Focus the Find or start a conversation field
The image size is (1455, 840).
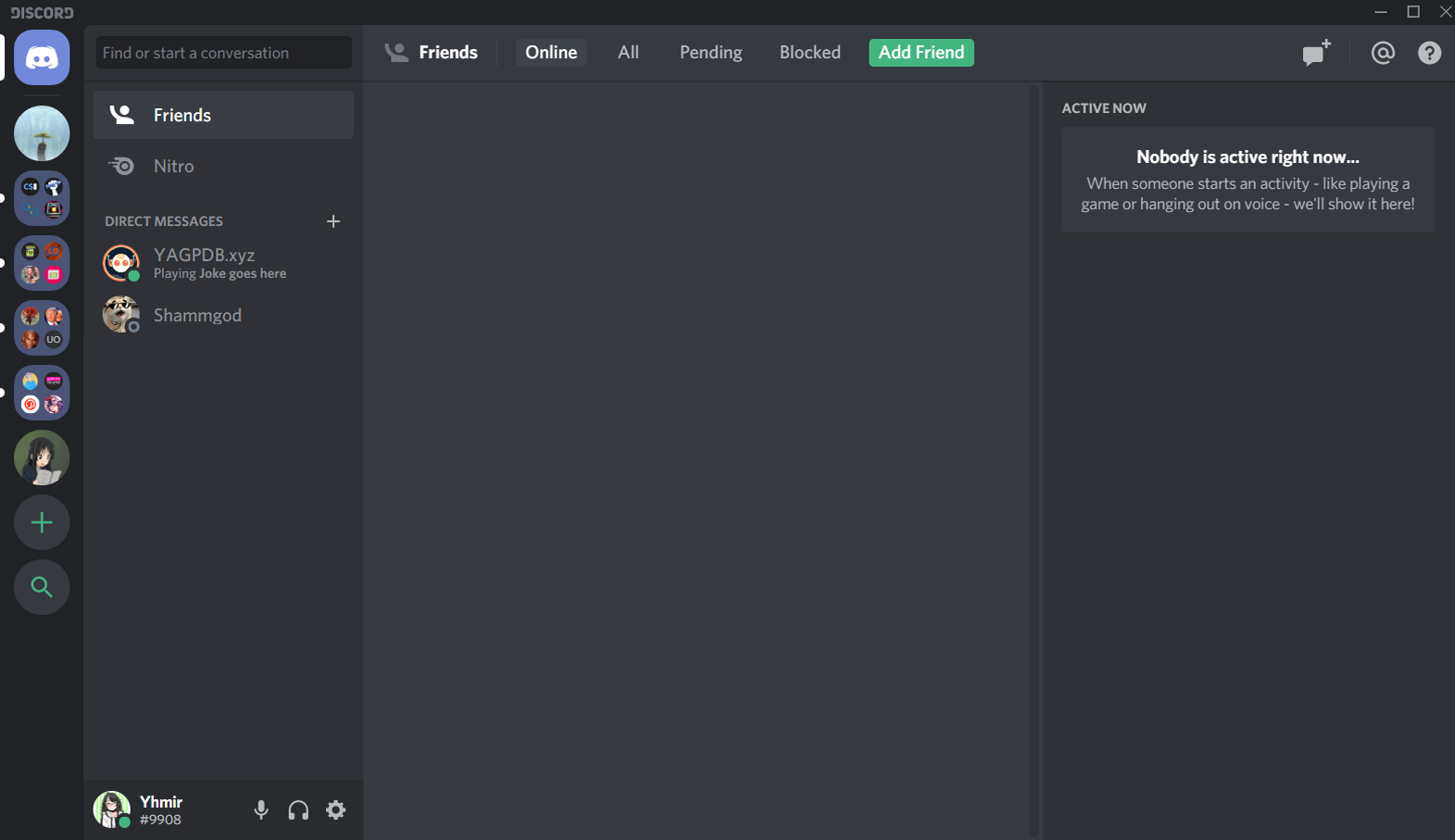click(x=223, y=53)
